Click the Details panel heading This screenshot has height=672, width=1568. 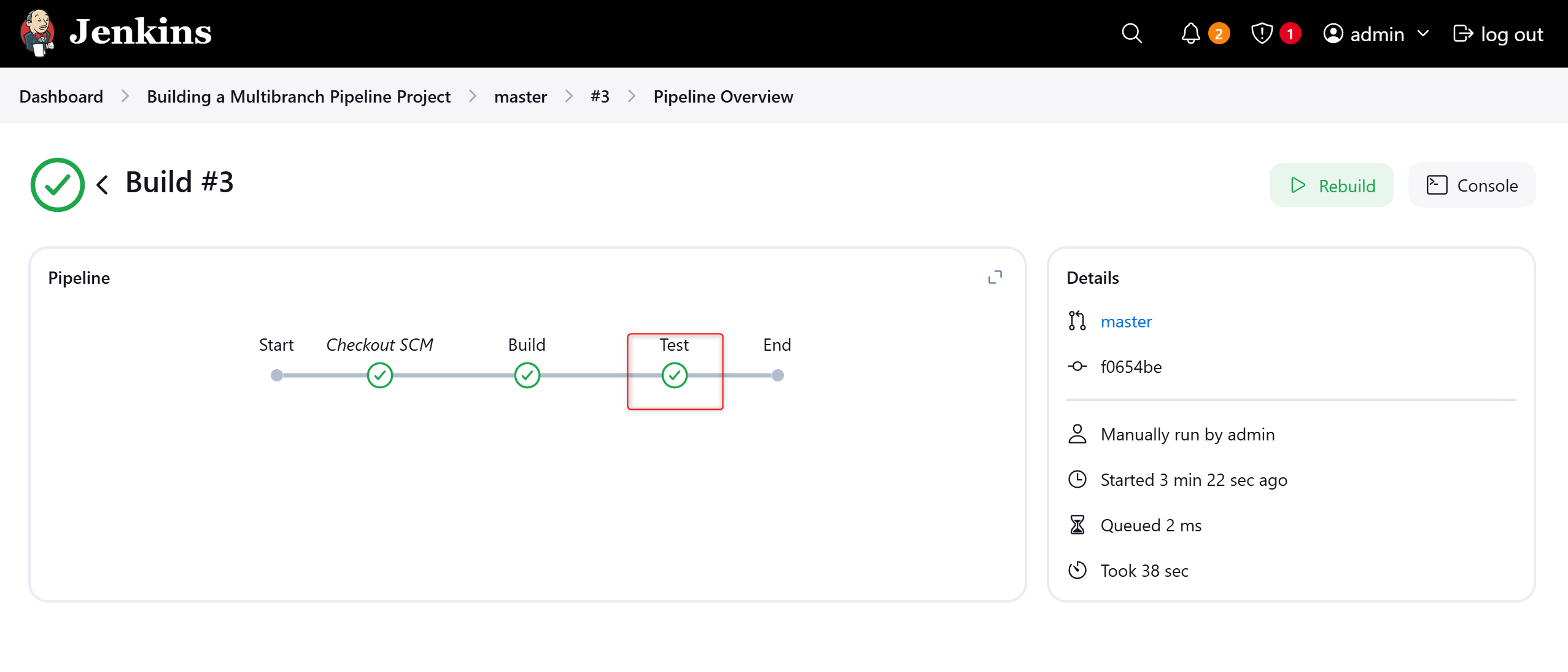(x=1092, y=278)
